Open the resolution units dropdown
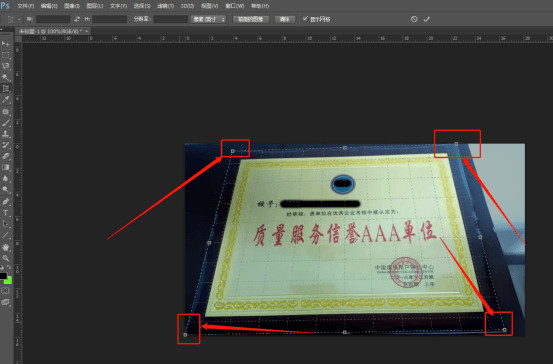This screenshot has height=364, width=553. 208,19
